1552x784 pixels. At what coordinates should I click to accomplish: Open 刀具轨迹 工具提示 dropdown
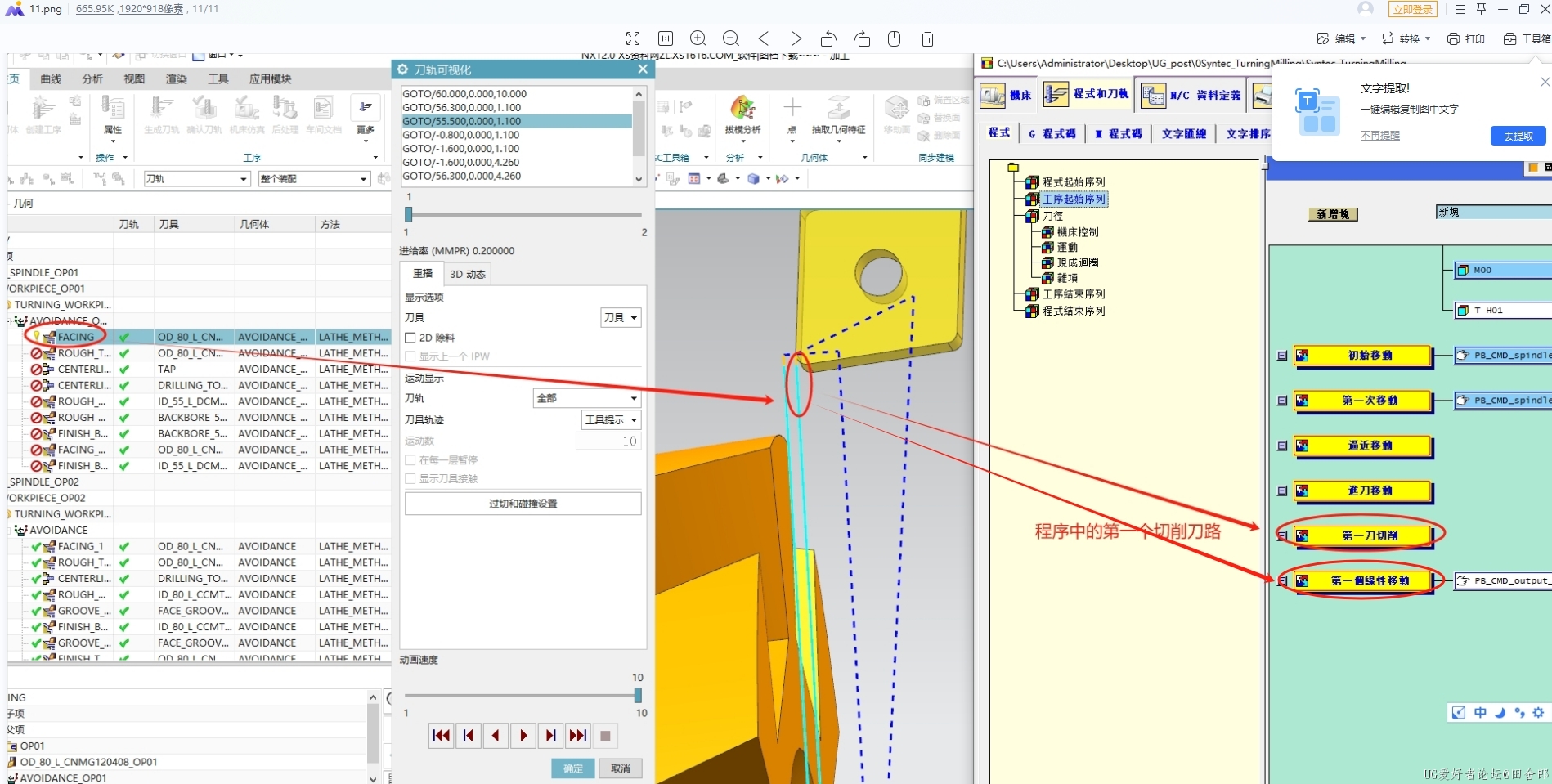[x=611, y=419]
